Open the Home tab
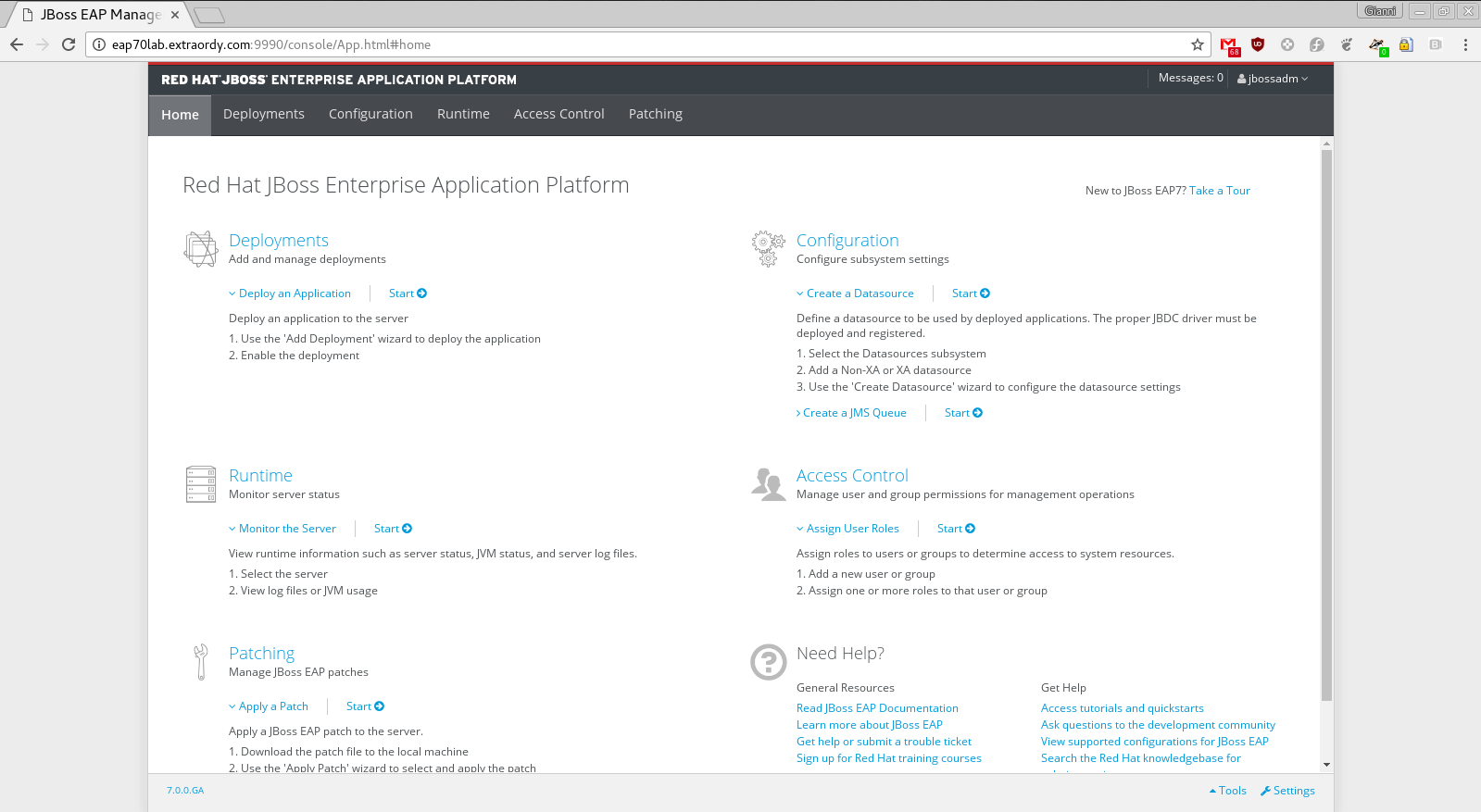 tap(180, 115)
